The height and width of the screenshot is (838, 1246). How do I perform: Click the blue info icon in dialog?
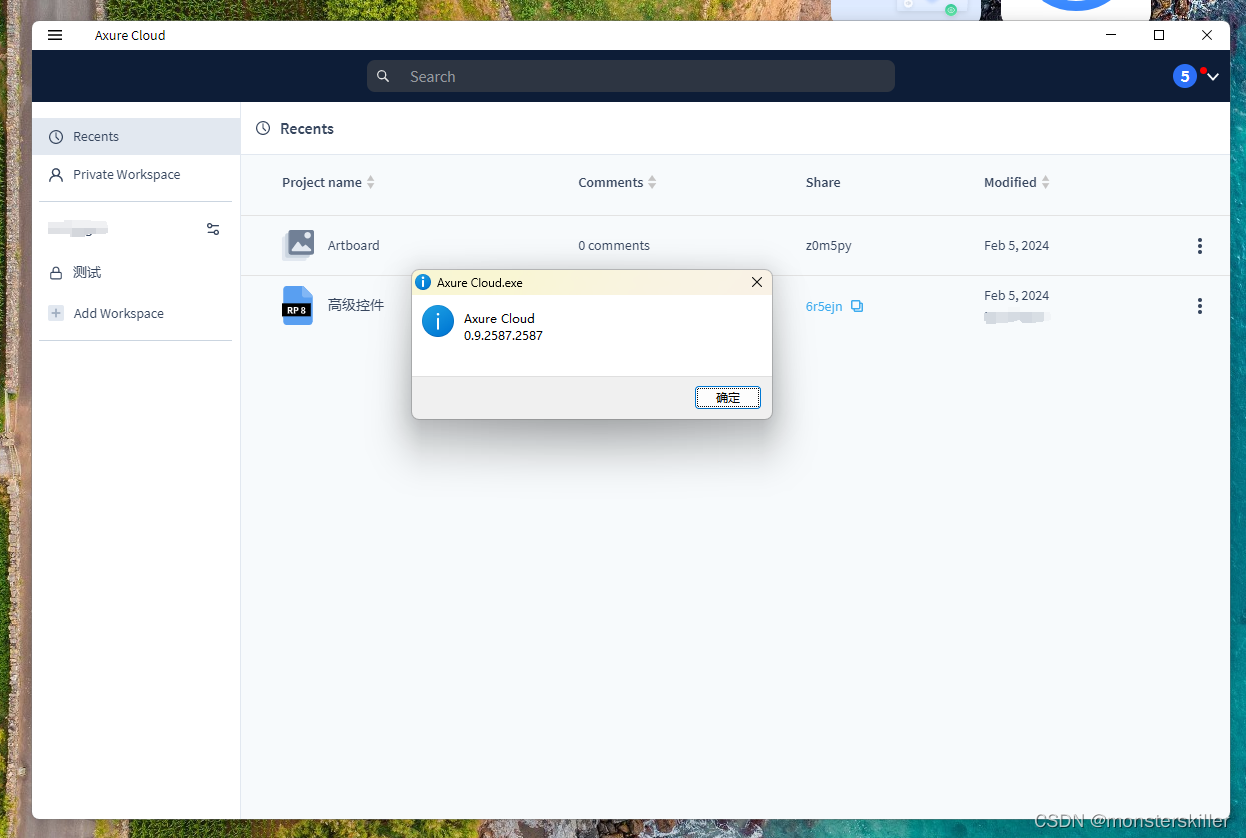point(438,321)
